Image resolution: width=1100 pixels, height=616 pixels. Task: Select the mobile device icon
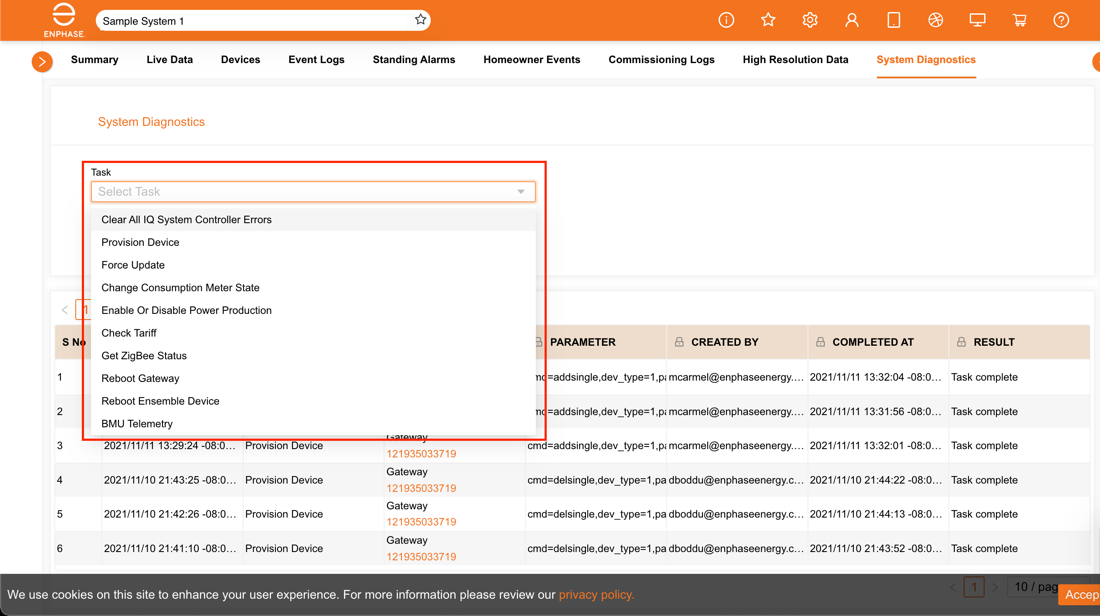[893, 19]
